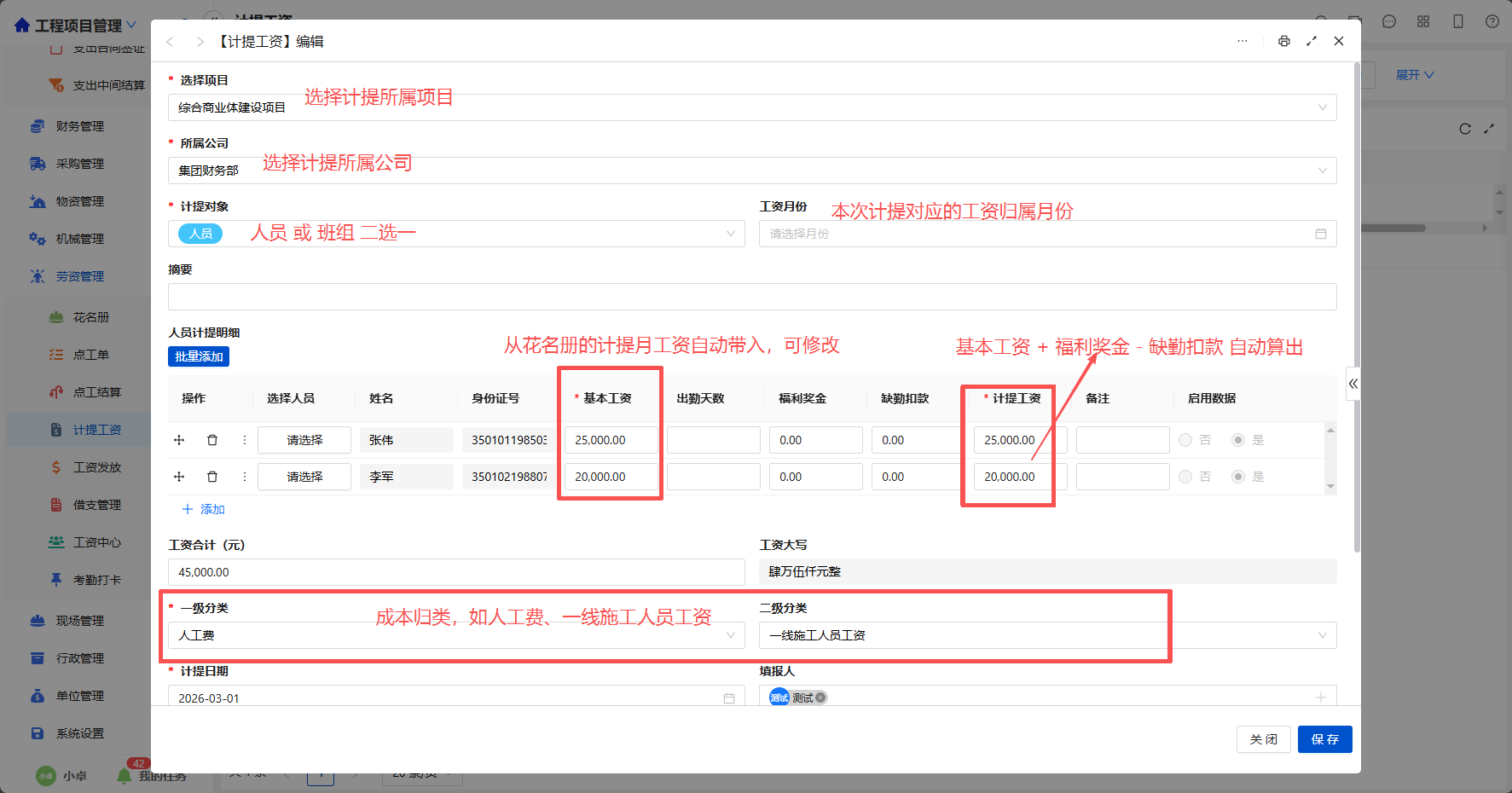Select 是 radio for 李军 启用数据

[x=1238, y=477]
